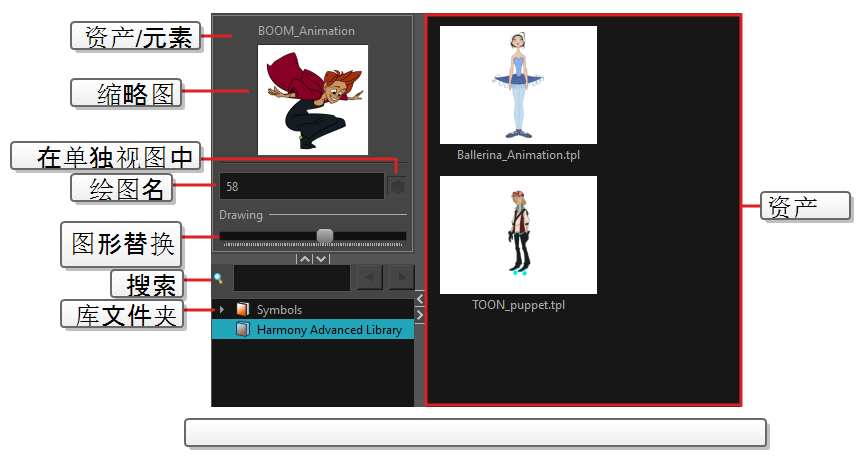Click the Ballerina_Animation.tpl file name label
The height and width of the screenshot is (462, 866).
coord(518,156)
